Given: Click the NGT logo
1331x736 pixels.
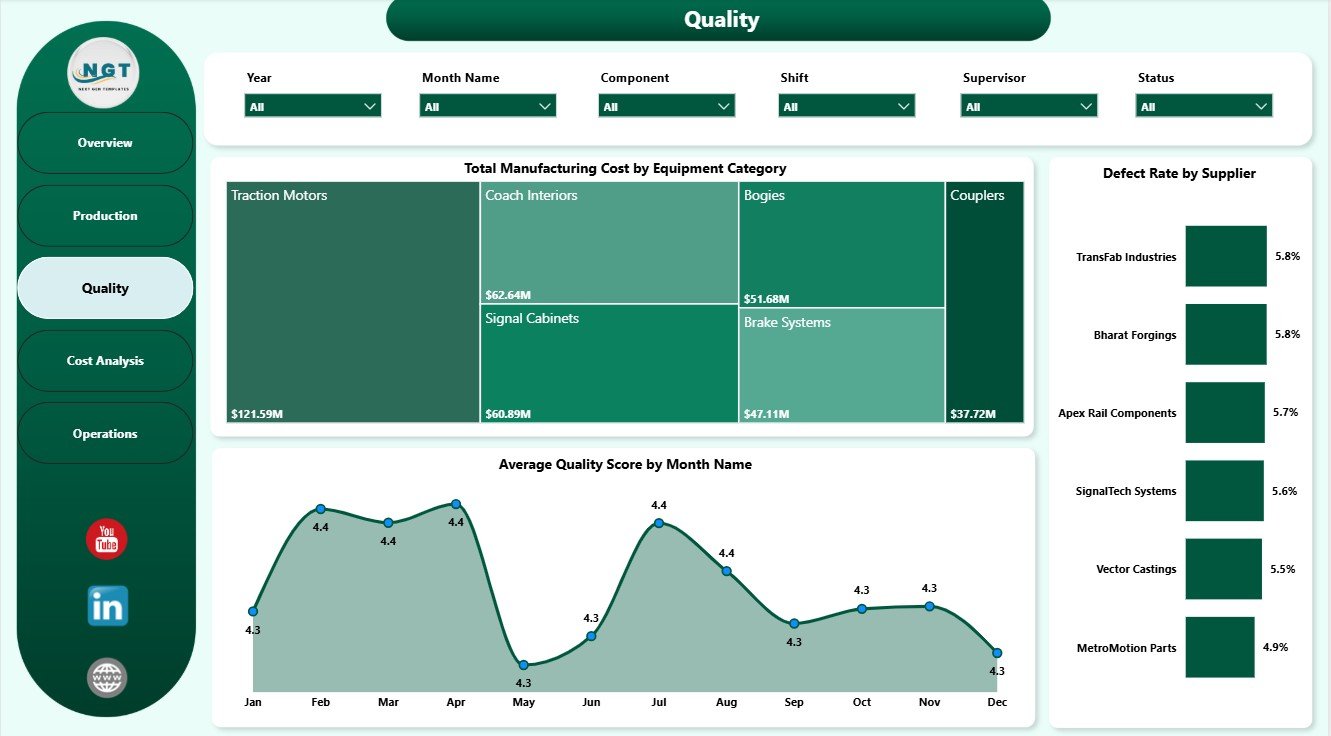Looking at the screenshot, I should [104, 73].
